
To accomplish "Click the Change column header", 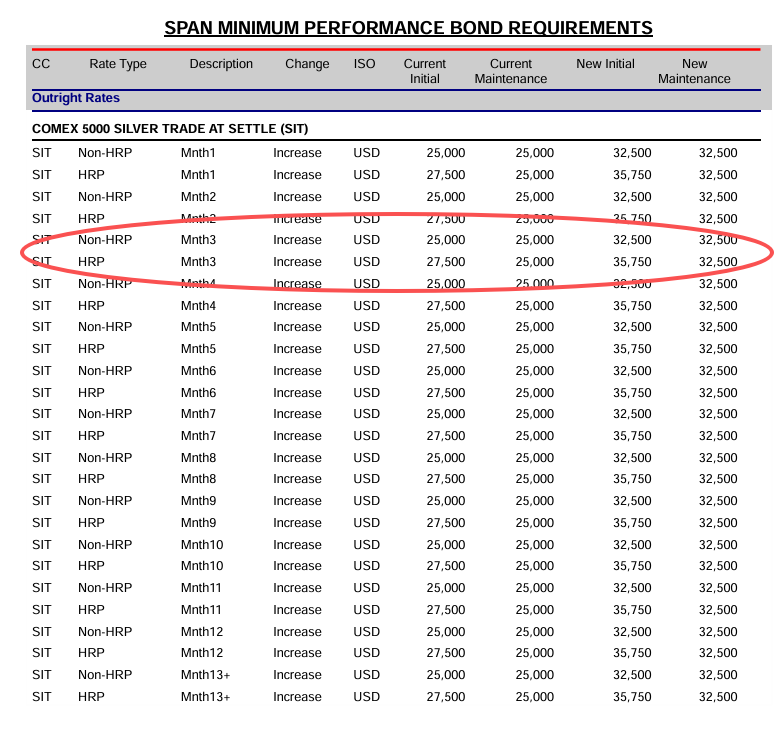I will (307, 64).
